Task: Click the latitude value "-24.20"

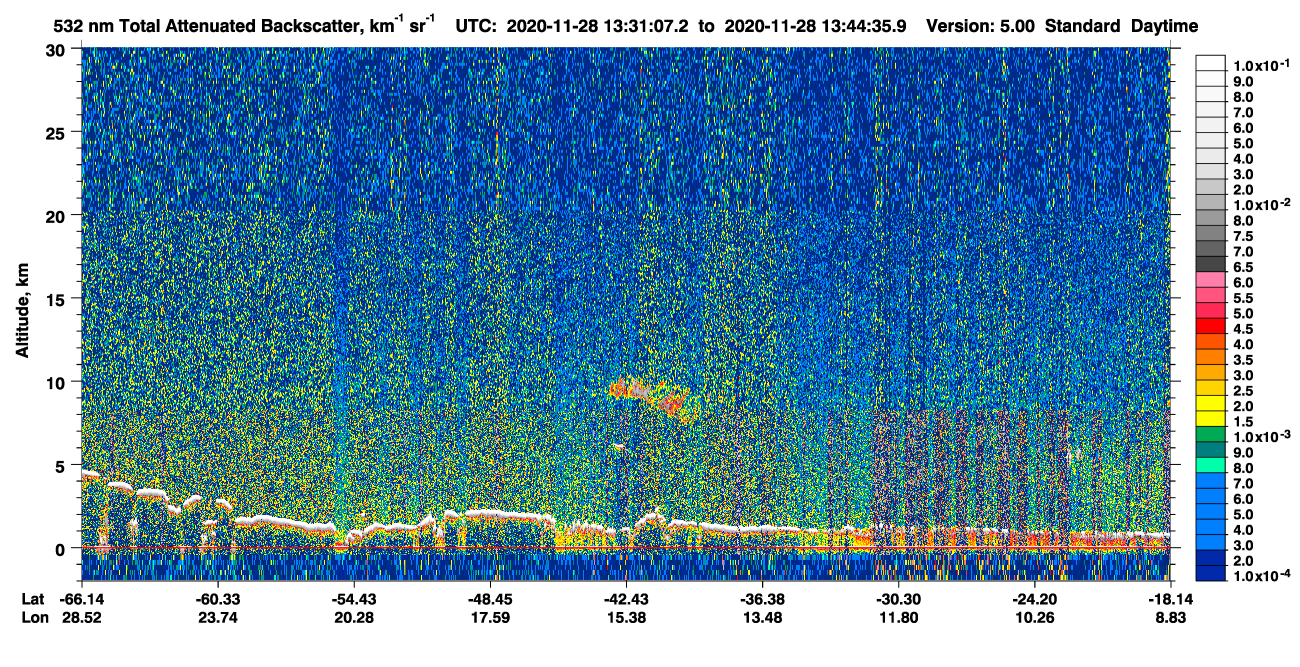Action: coord(1034,599)
